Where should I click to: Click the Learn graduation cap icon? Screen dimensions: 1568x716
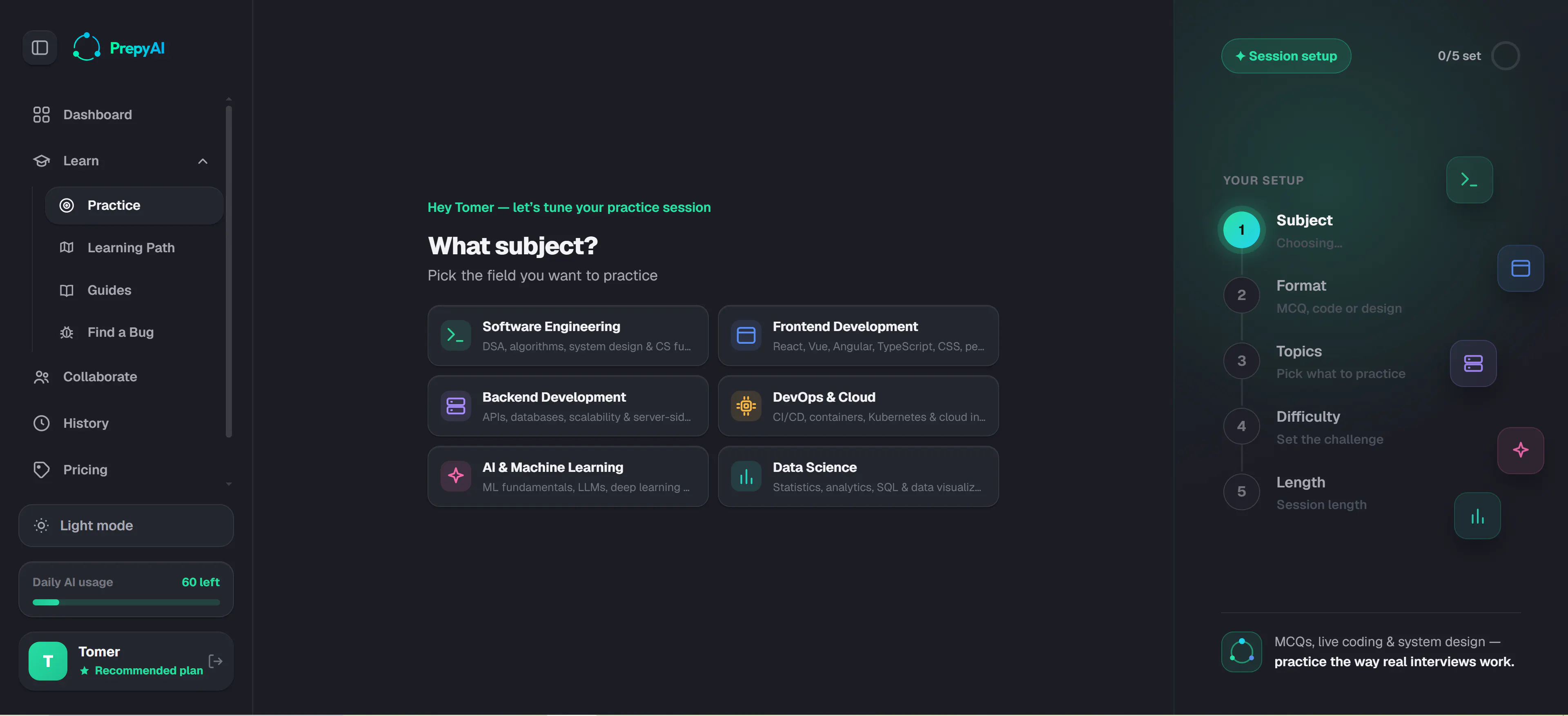coord(41,160)
